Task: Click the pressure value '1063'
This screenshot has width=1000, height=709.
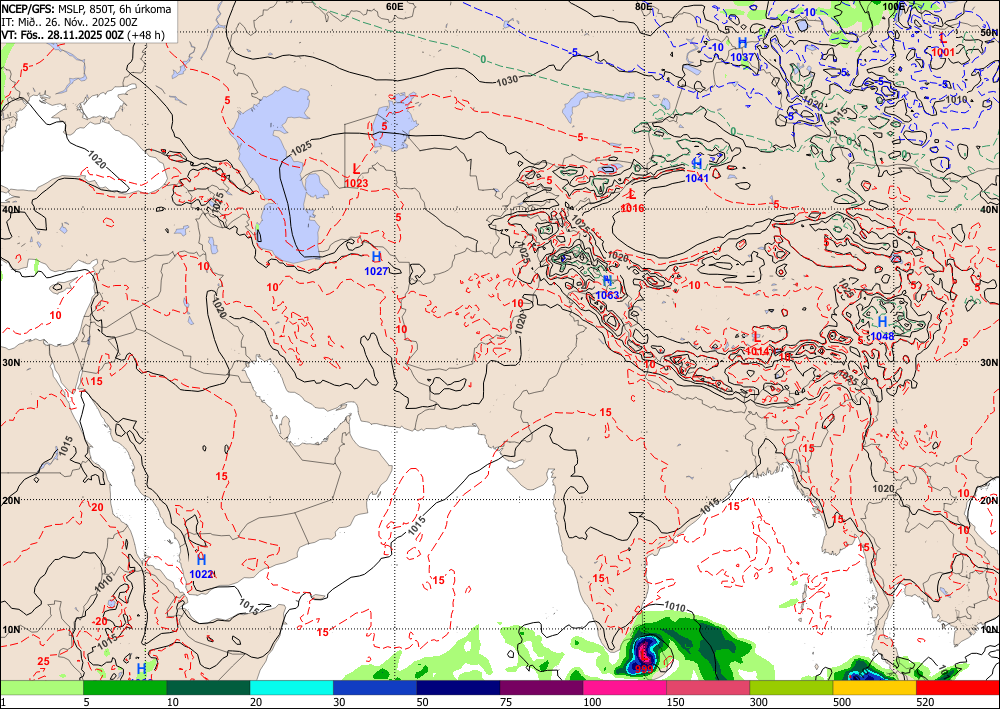Action: tap(607, 295)
